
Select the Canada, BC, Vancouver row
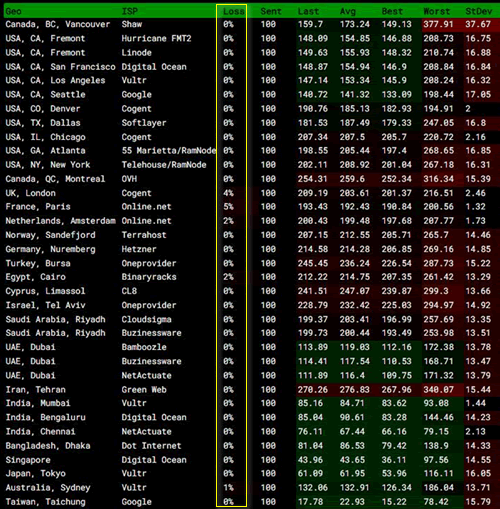pos(250,24)
